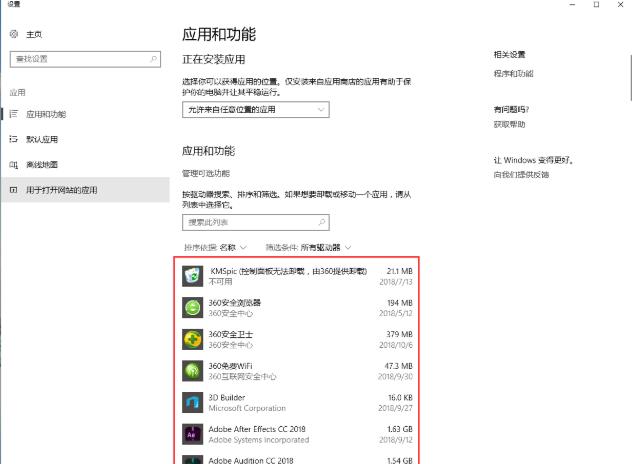The height and width of the screenshot is (464, 632).
Task: Click the home icon beside 主页
Action: 14,34
